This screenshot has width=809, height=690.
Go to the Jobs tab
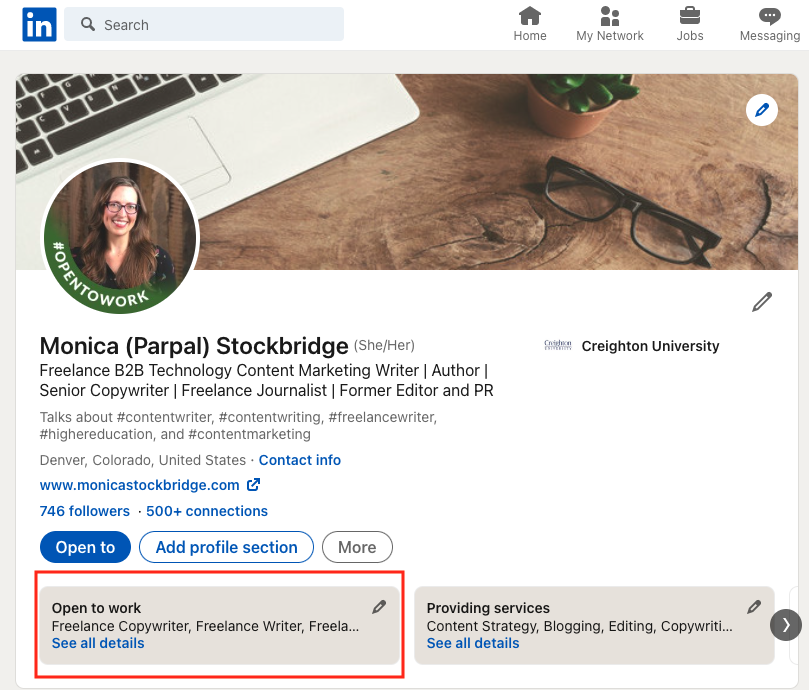[690, 24]
